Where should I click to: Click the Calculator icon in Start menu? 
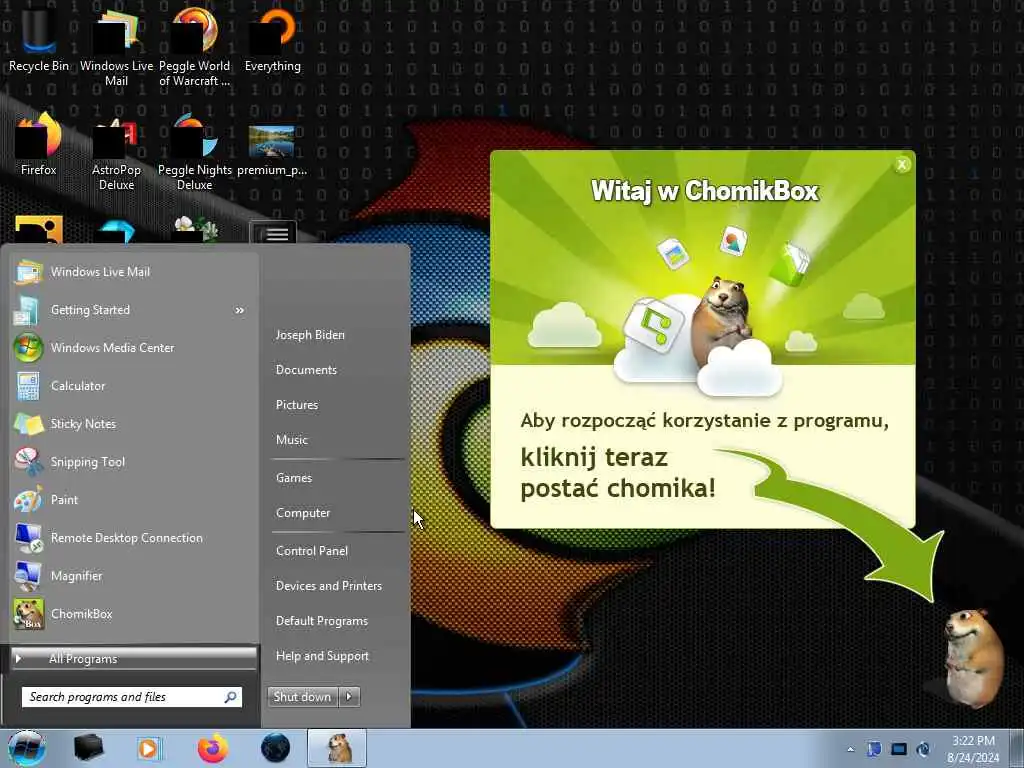click(x=28, y=386)
